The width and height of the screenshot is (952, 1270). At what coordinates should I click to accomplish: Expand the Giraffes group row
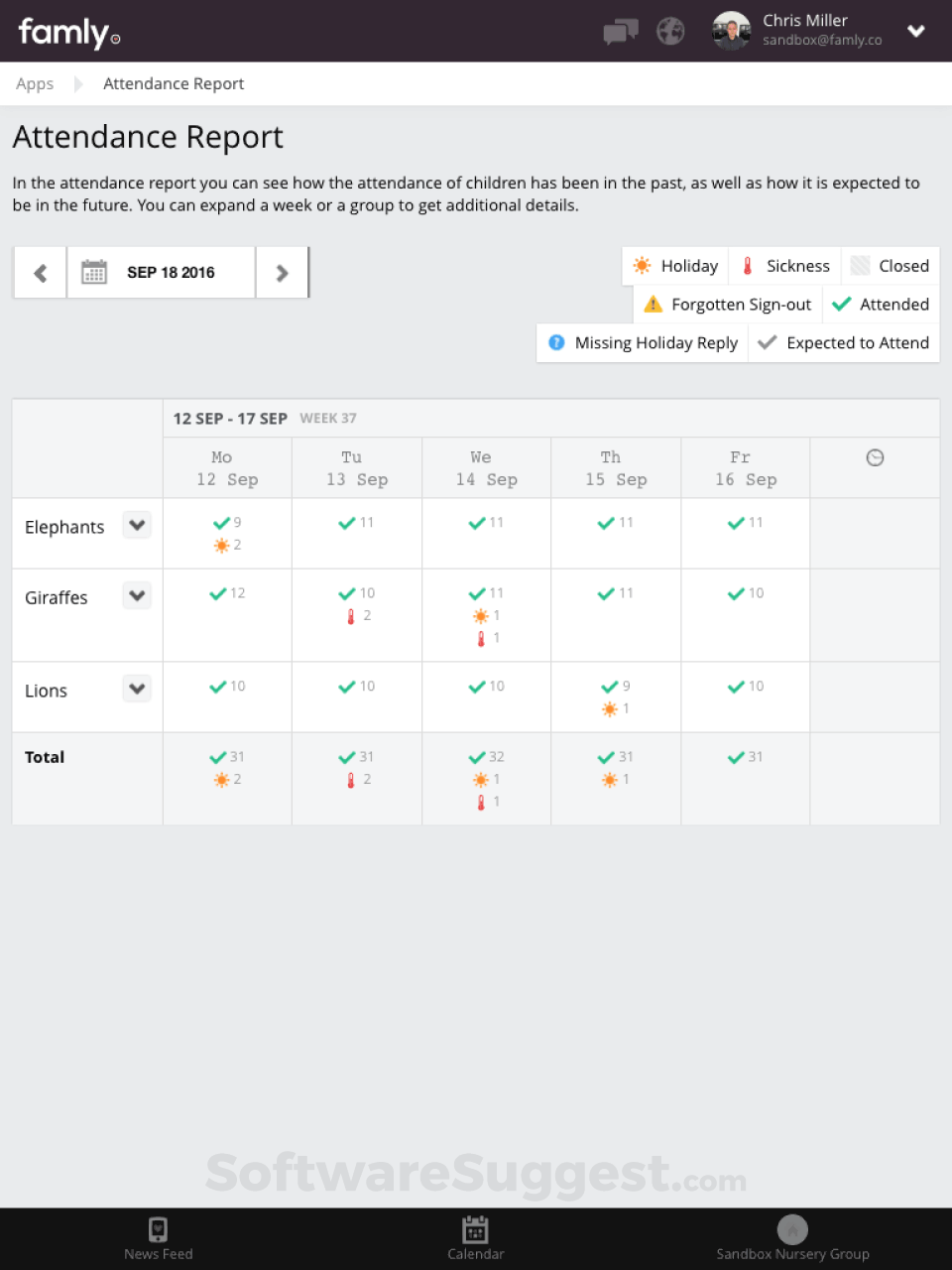pyautogui.click(x=137, y=595)
